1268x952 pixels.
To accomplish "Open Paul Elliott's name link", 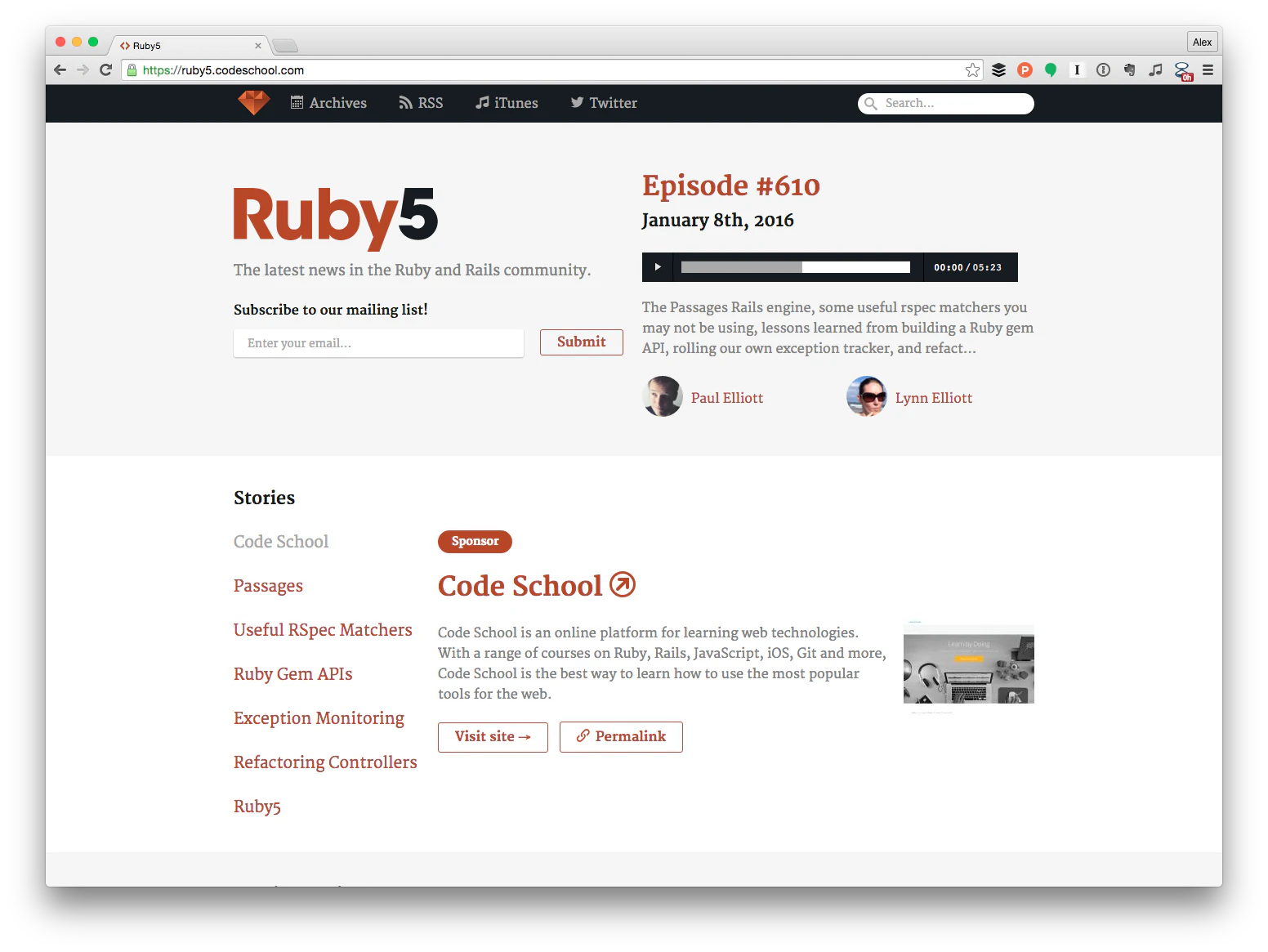I will click(x=727, y=398).
